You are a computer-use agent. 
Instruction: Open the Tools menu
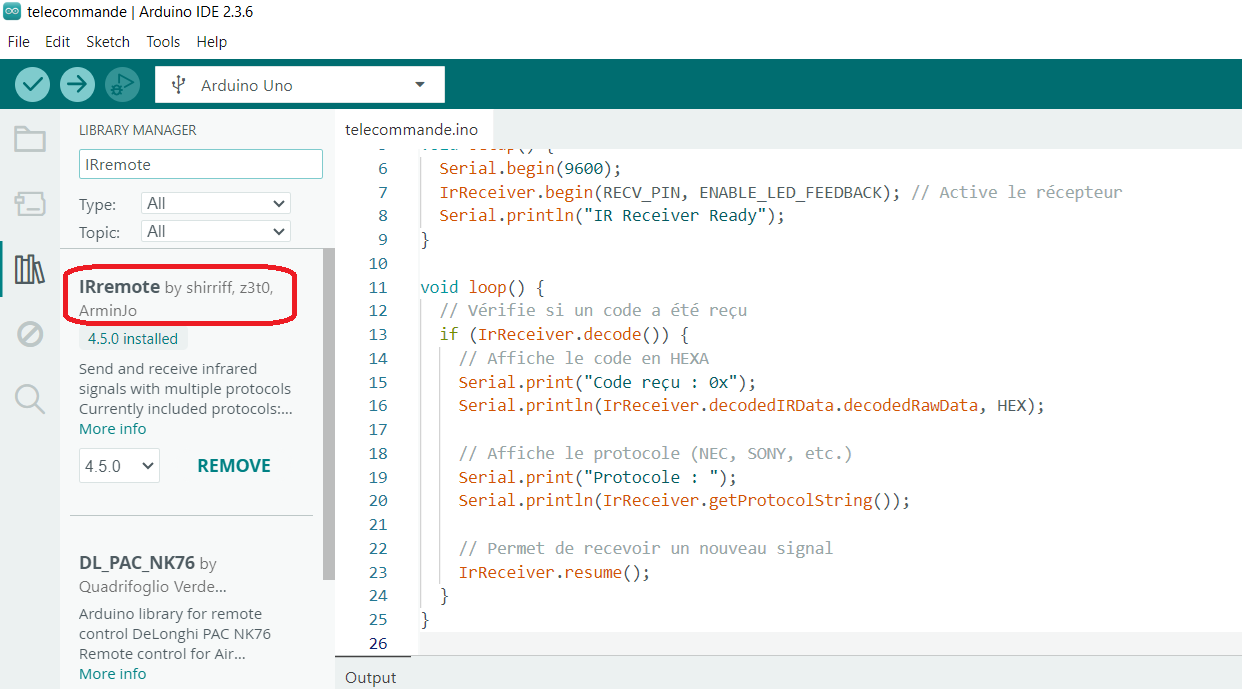coord(163,42)
